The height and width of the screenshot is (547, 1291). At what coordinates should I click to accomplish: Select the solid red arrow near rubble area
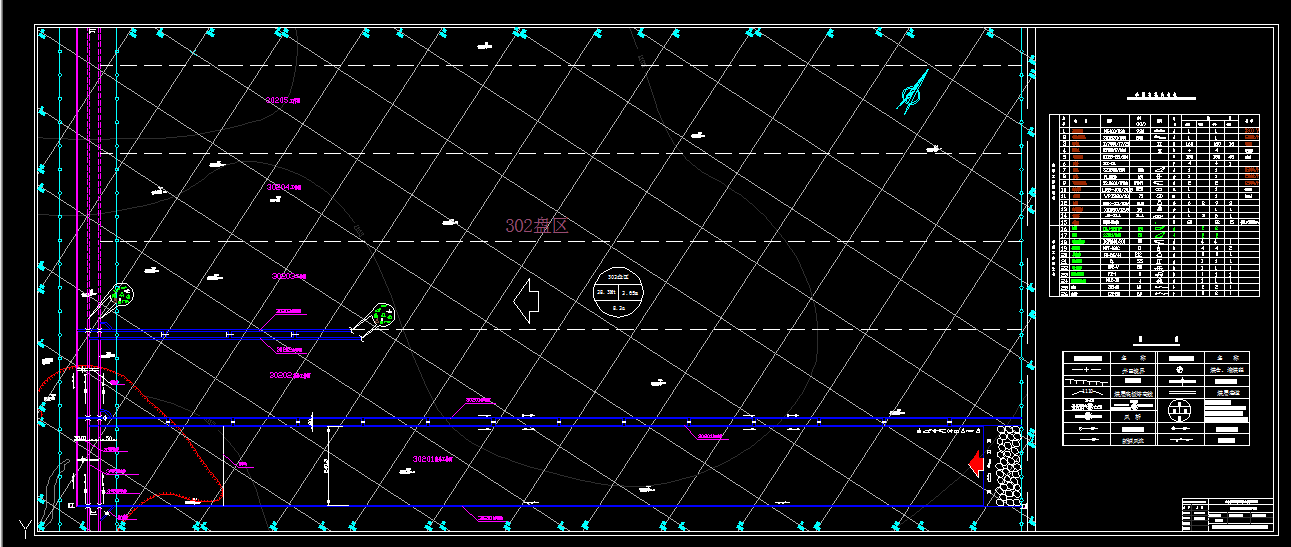[976, 463]
